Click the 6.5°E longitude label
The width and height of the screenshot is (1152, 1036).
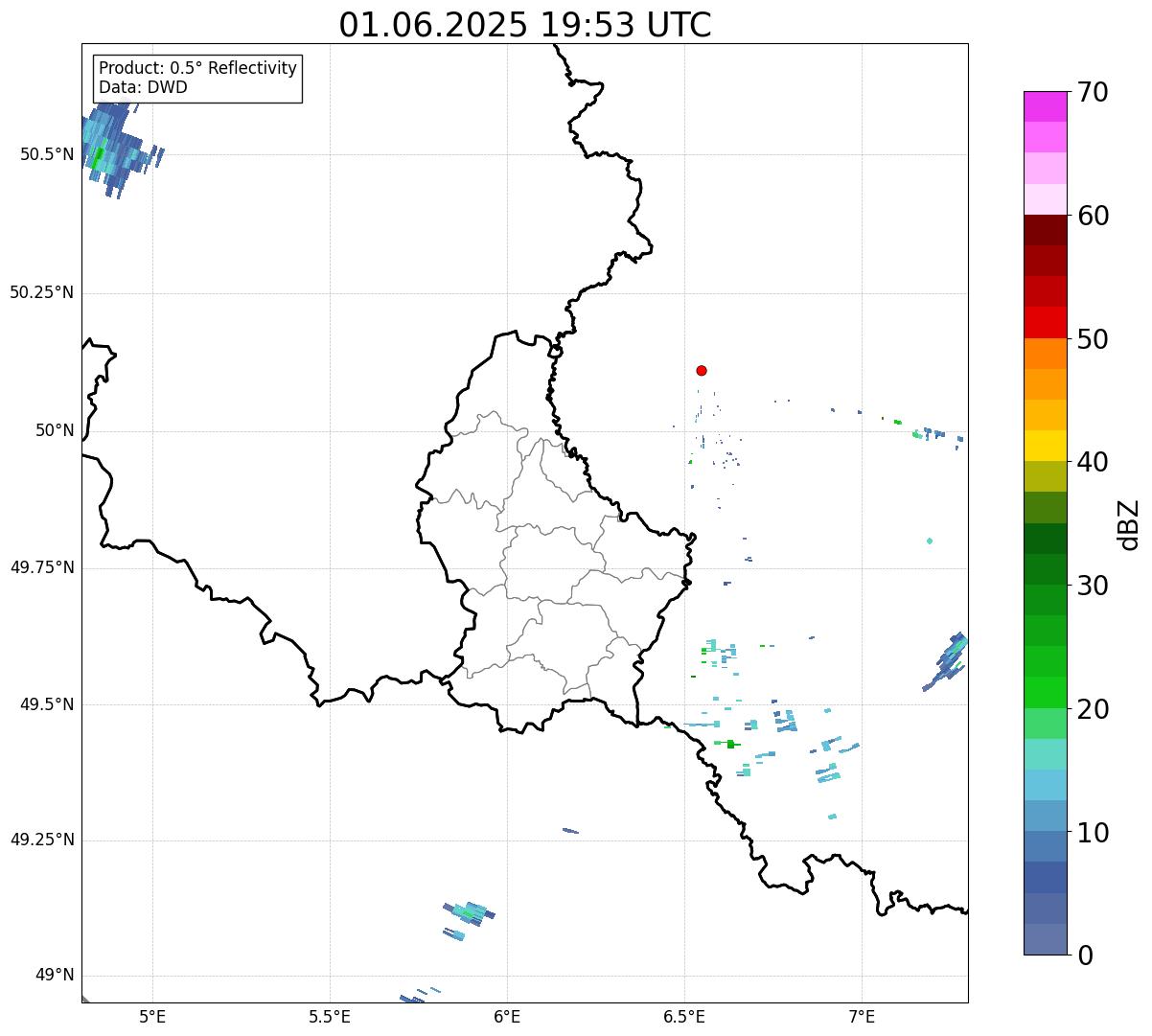point(684,1017)
